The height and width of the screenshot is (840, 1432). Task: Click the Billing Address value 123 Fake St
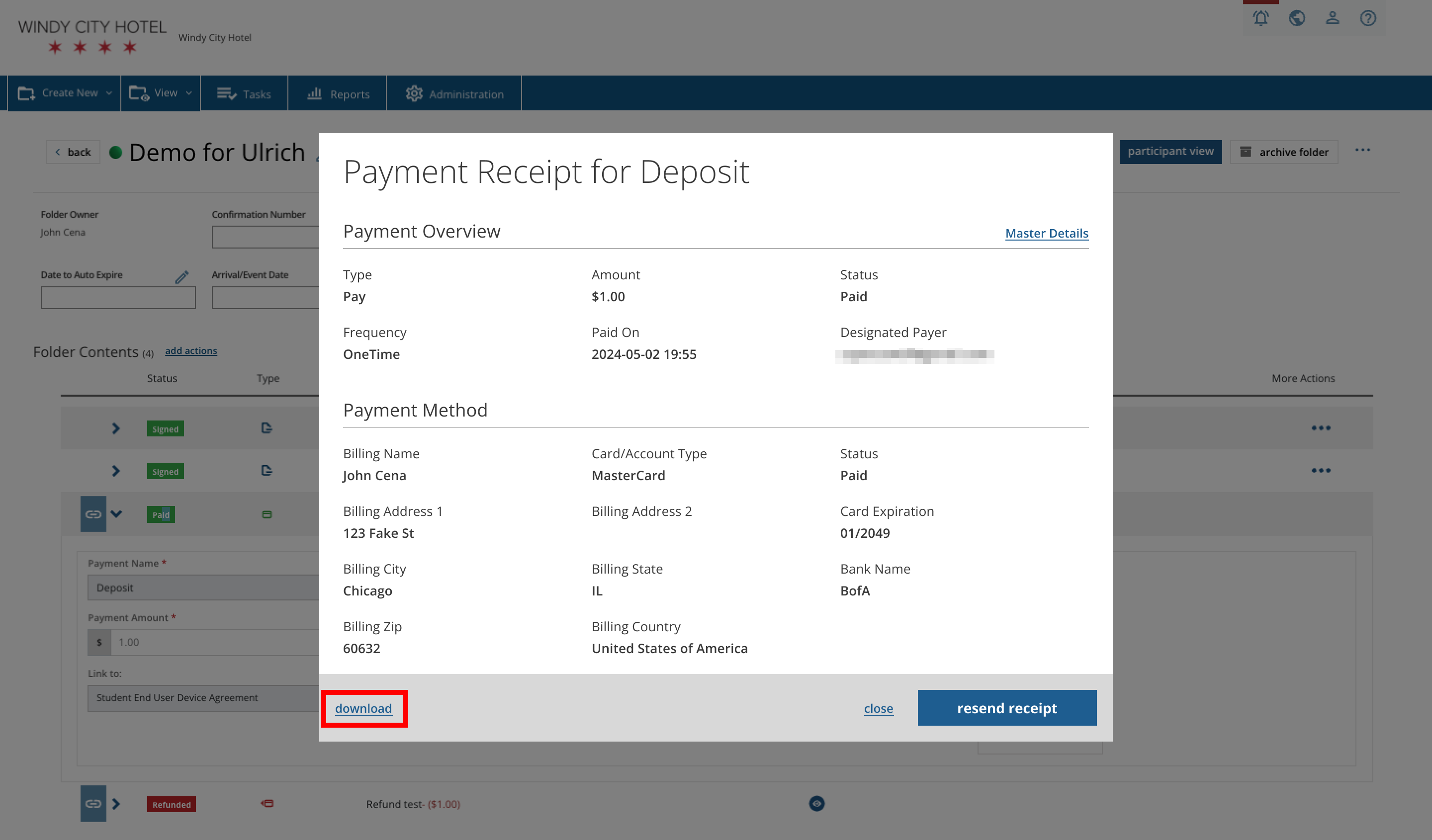378,533
